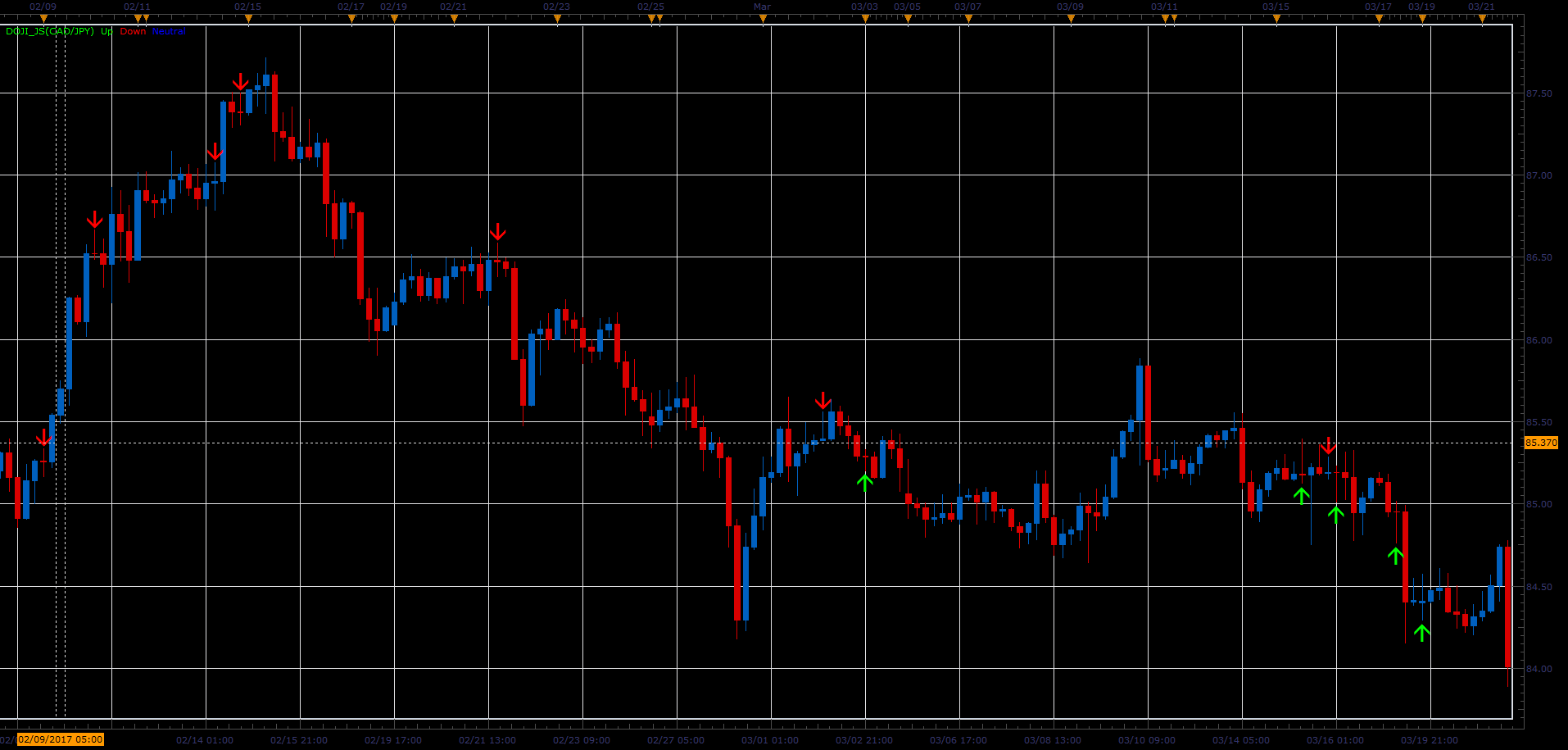Click the 03/06 17:00 time axis label
1568x750 pixels.
coord(958,740)
